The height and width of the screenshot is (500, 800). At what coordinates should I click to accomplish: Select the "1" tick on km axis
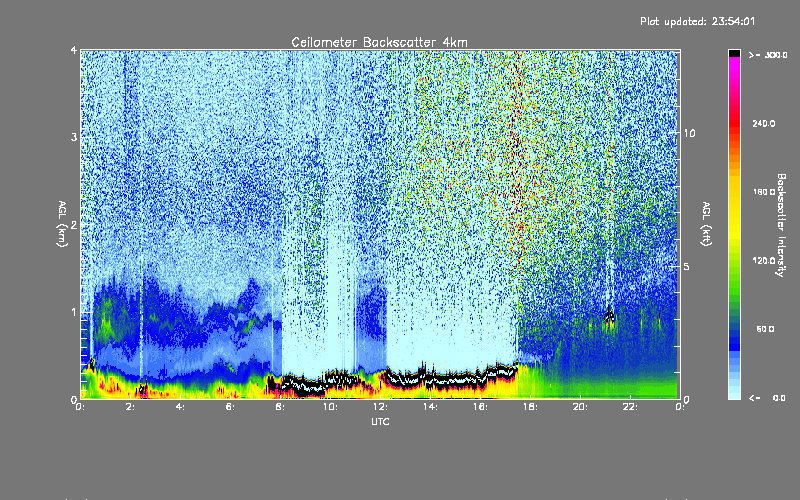[x=74, y=312]
